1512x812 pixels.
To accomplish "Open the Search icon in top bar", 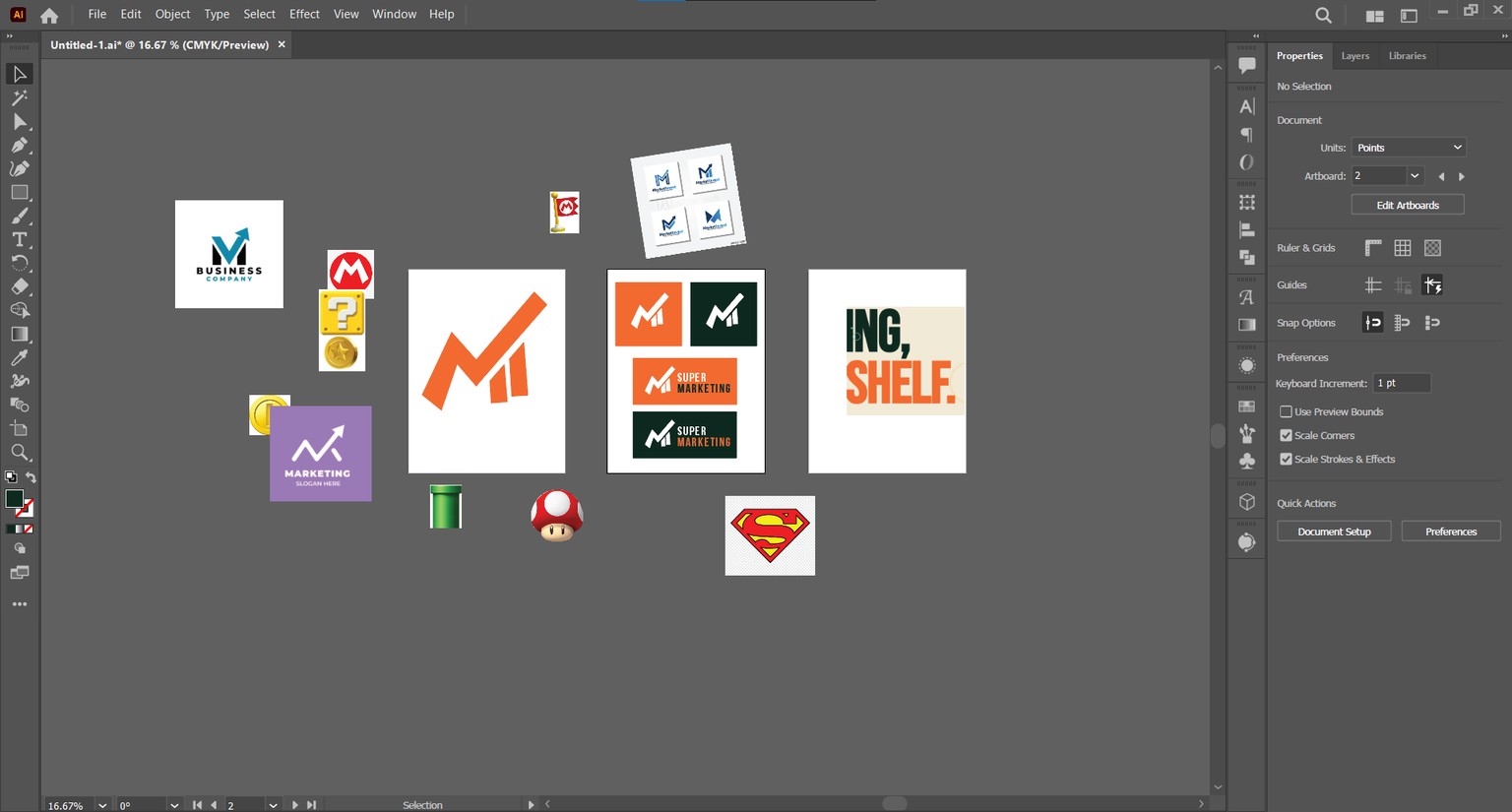I will pyautogui.click(x=1324, y=15).
